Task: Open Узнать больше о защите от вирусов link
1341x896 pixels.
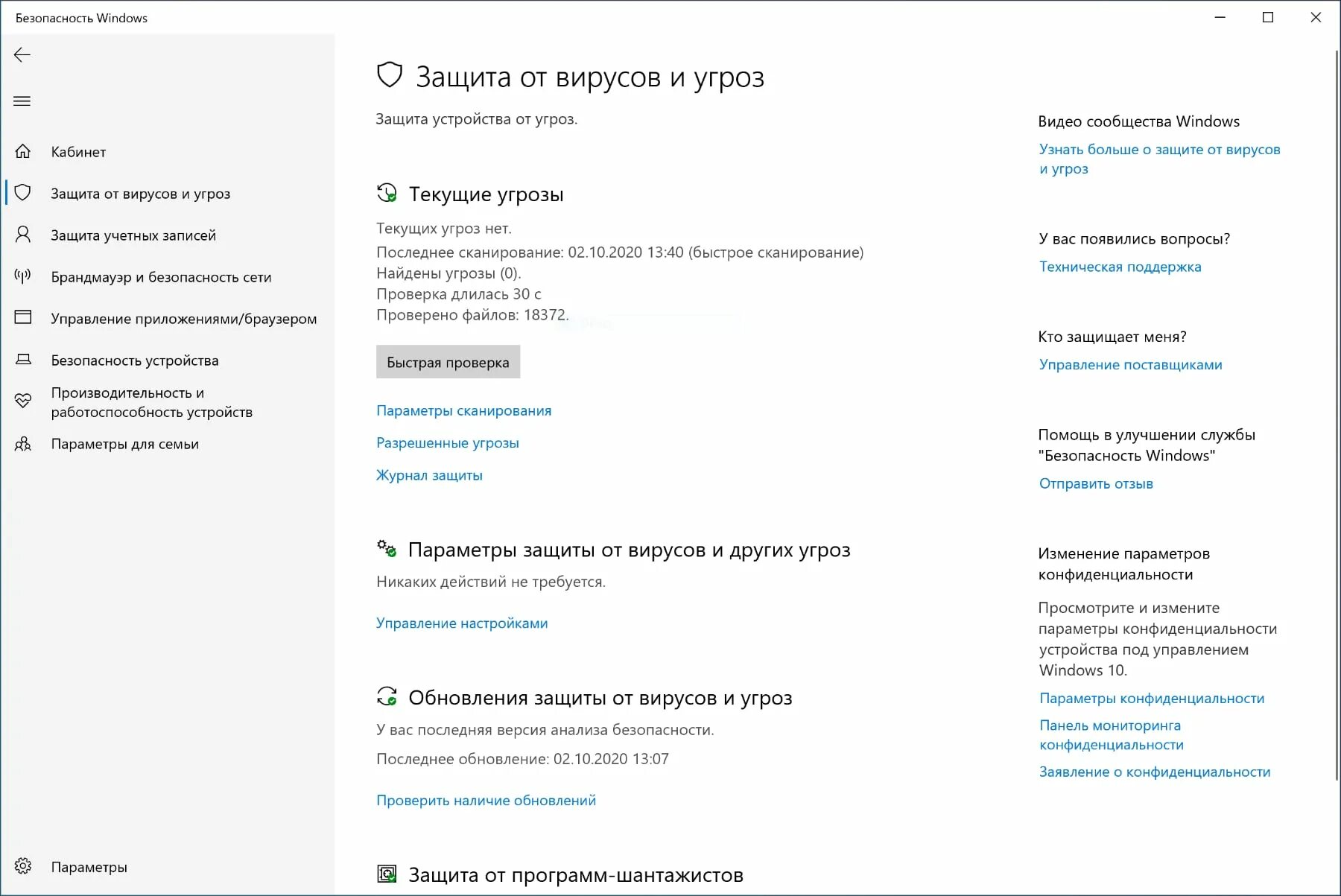Action: pos(1159,159)
